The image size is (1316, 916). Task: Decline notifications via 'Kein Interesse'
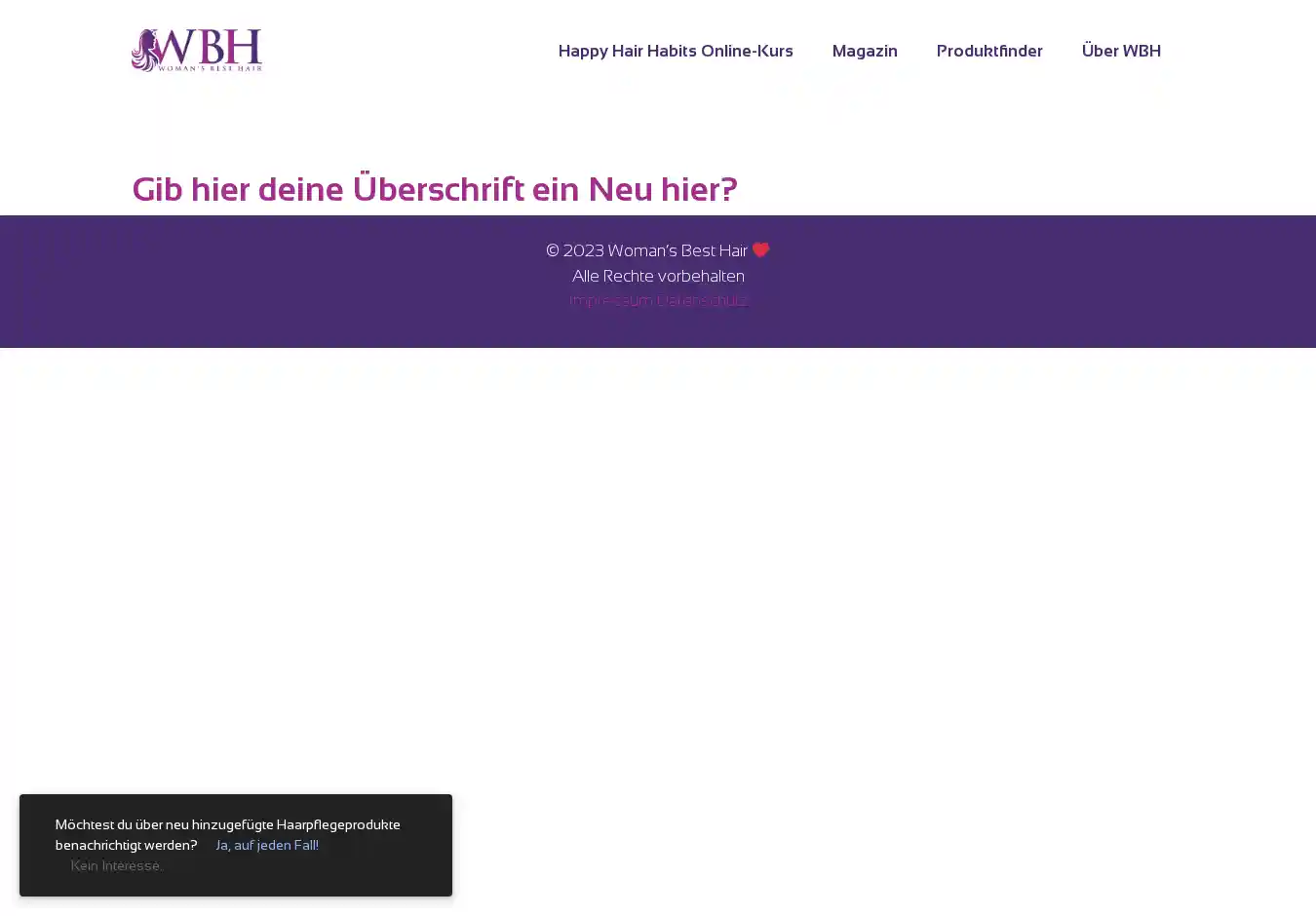(x=116, y=866)
